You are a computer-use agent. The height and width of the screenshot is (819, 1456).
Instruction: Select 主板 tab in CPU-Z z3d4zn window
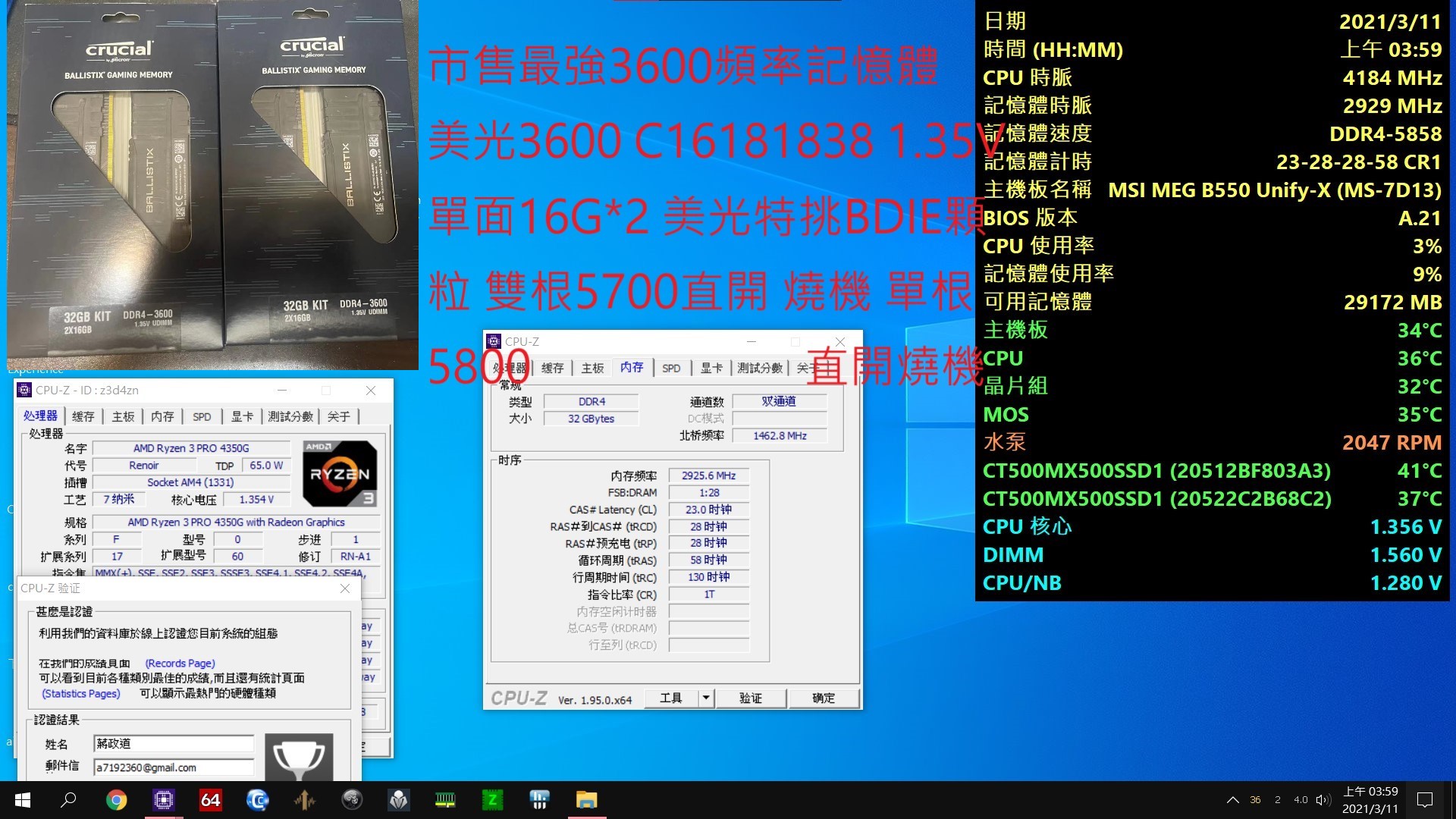[123, 416]
